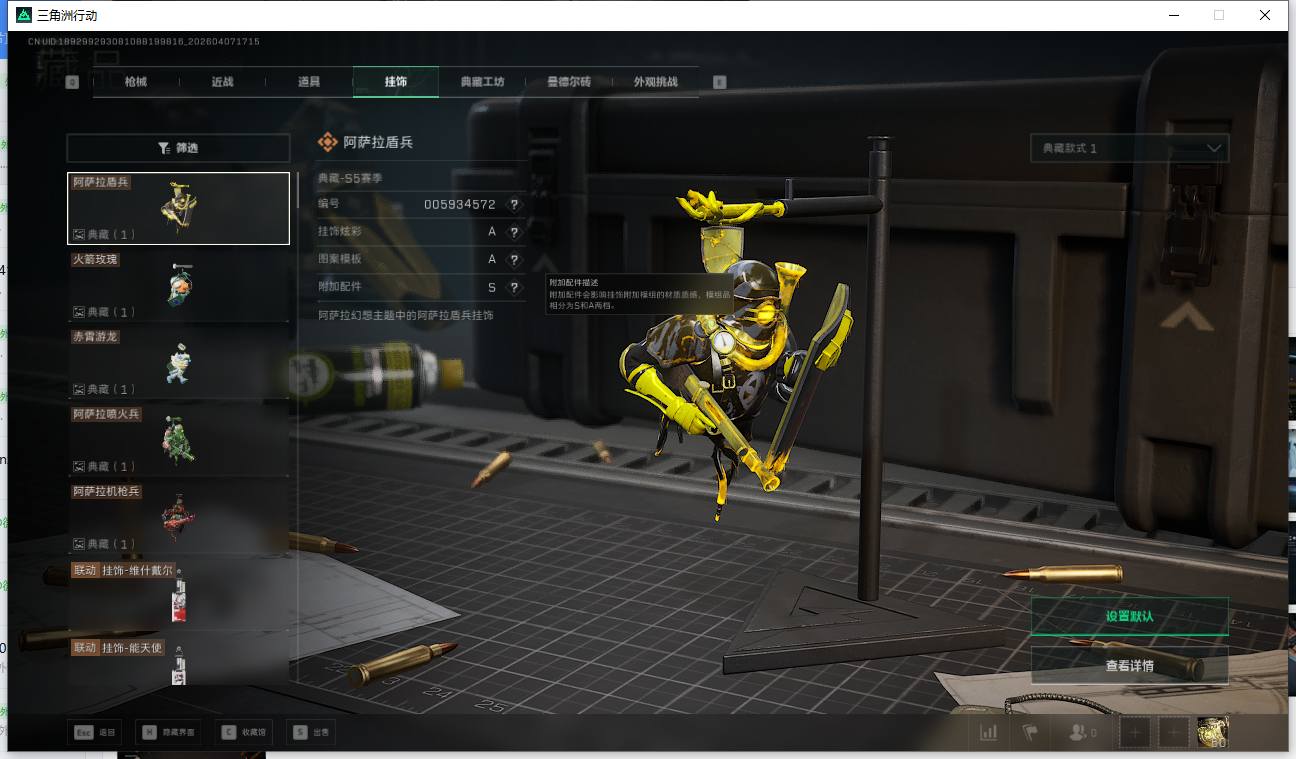The width and height of the screenshot is (1296, 759).
Task: Open the 典藏工坊 tab
Action: 482,82
